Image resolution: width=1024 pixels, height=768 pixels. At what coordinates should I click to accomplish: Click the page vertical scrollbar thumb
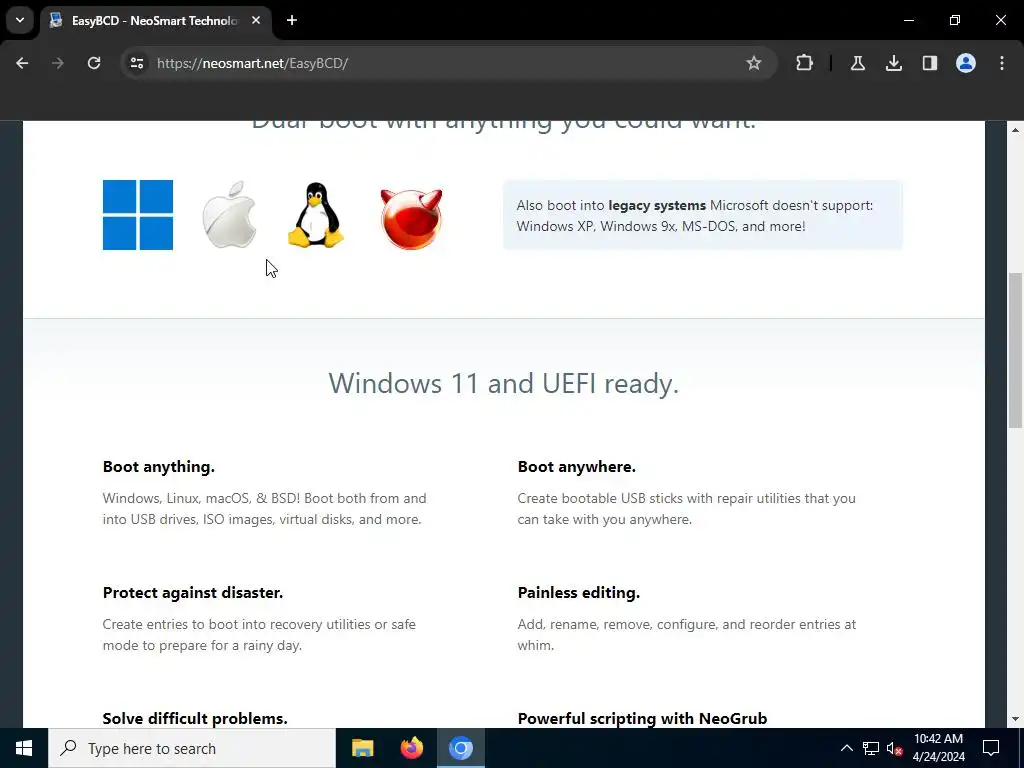point(1015,350)
